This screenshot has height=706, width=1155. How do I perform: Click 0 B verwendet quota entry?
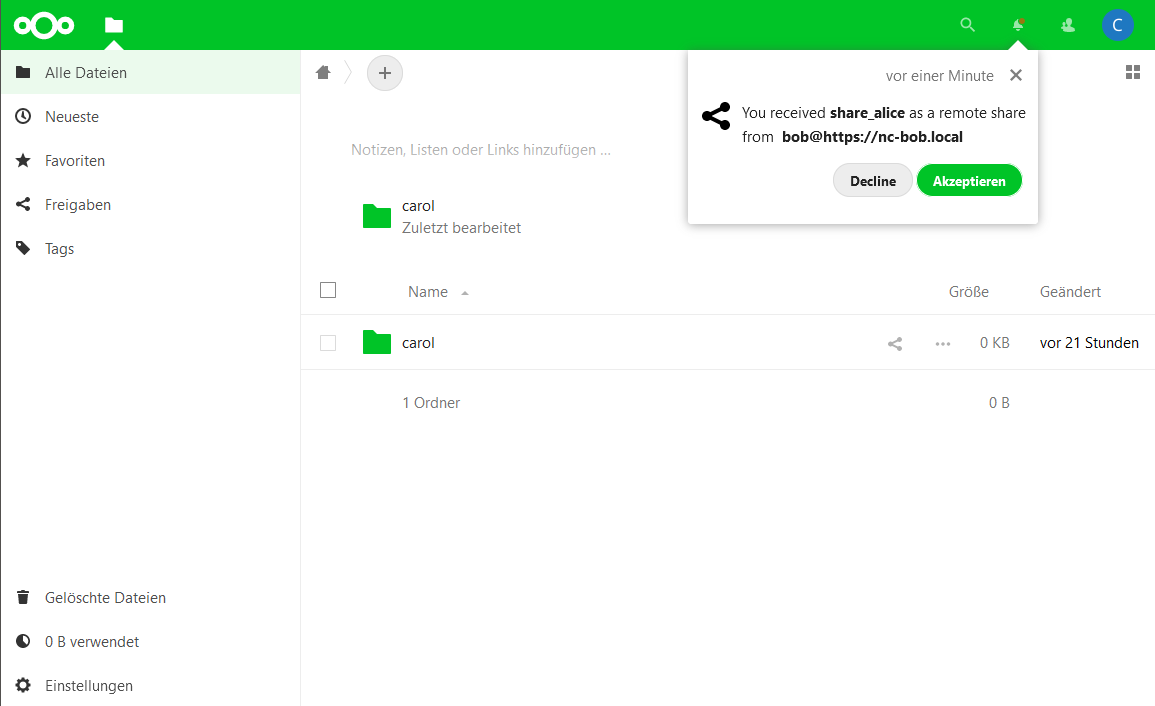(x=150, y=642)
